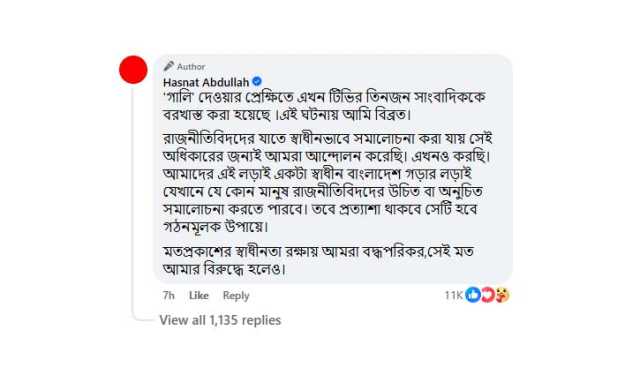
Task: Open the red circular profile avatar
Action: click(133, 70)
